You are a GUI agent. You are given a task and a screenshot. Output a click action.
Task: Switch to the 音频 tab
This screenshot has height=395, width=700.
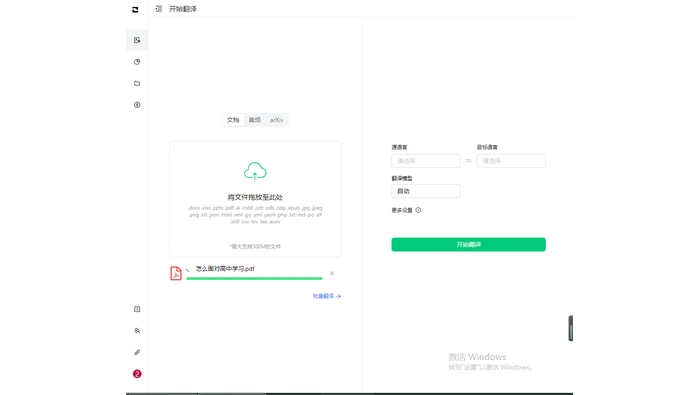[x=255, y=120]
